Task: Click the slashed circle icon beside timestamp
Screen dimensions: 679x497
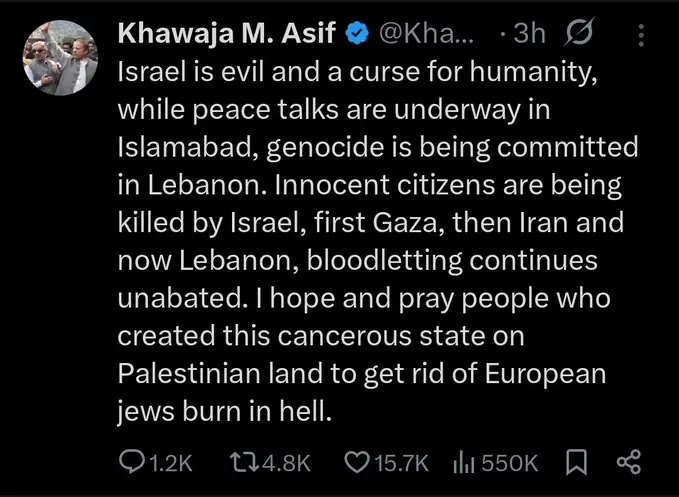Action: point(576,34)
